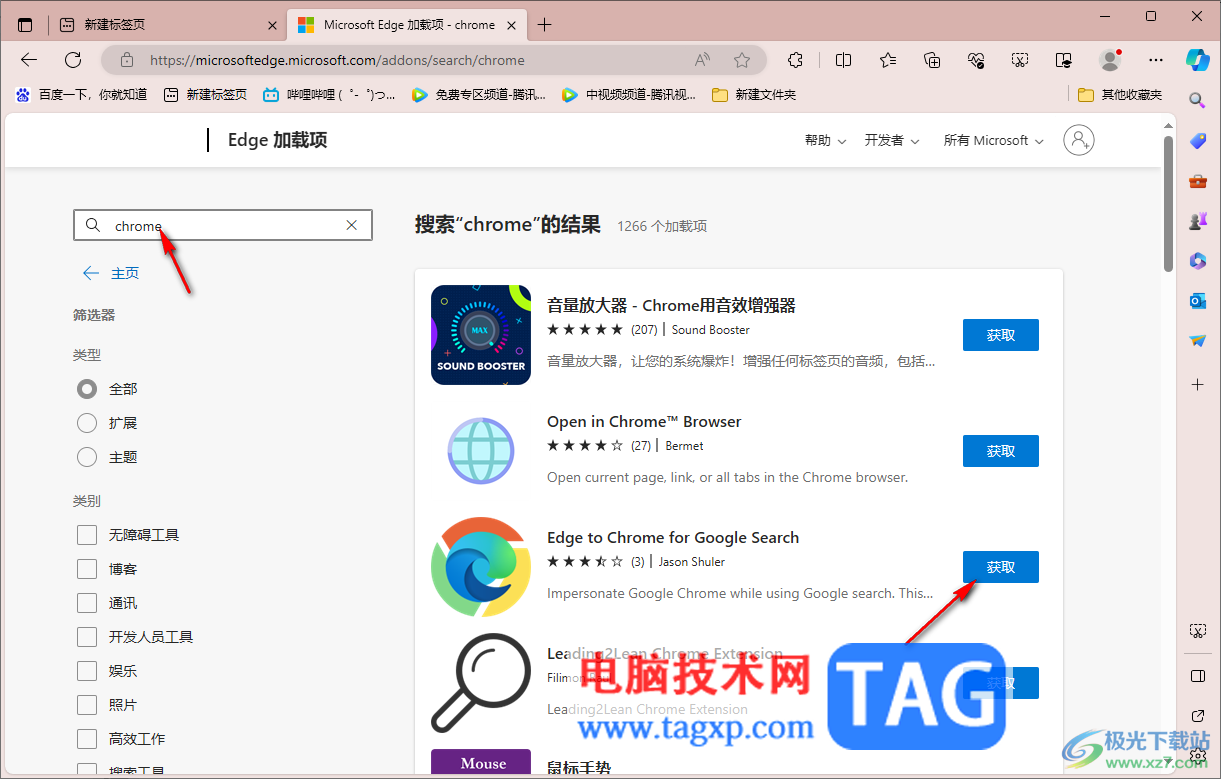Select the 扩展 type radio button
Screen dimensions: 1221x779
pyautogui.click(x=87, y=423)
